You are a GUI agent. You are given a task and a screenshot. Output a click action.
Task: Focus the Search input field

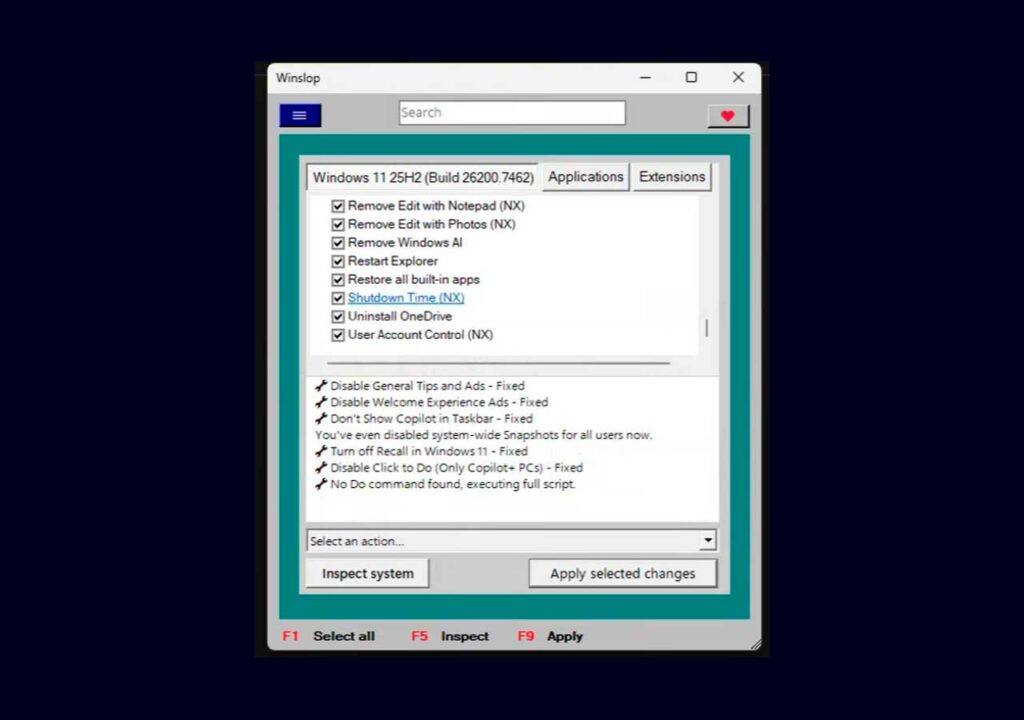click(x=512, y=113)
